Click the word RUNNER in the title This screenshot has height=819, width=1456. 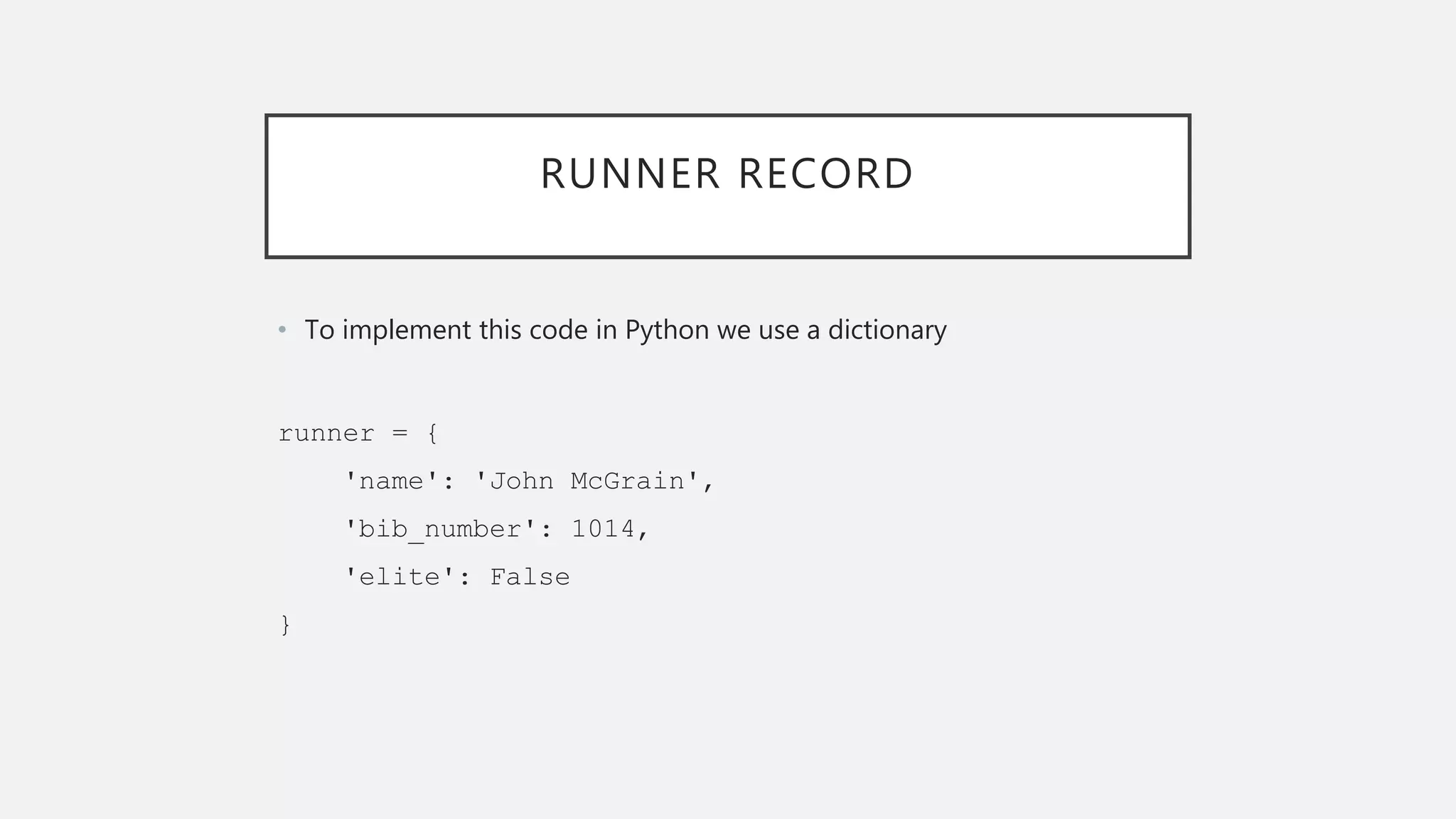(630, 174)
